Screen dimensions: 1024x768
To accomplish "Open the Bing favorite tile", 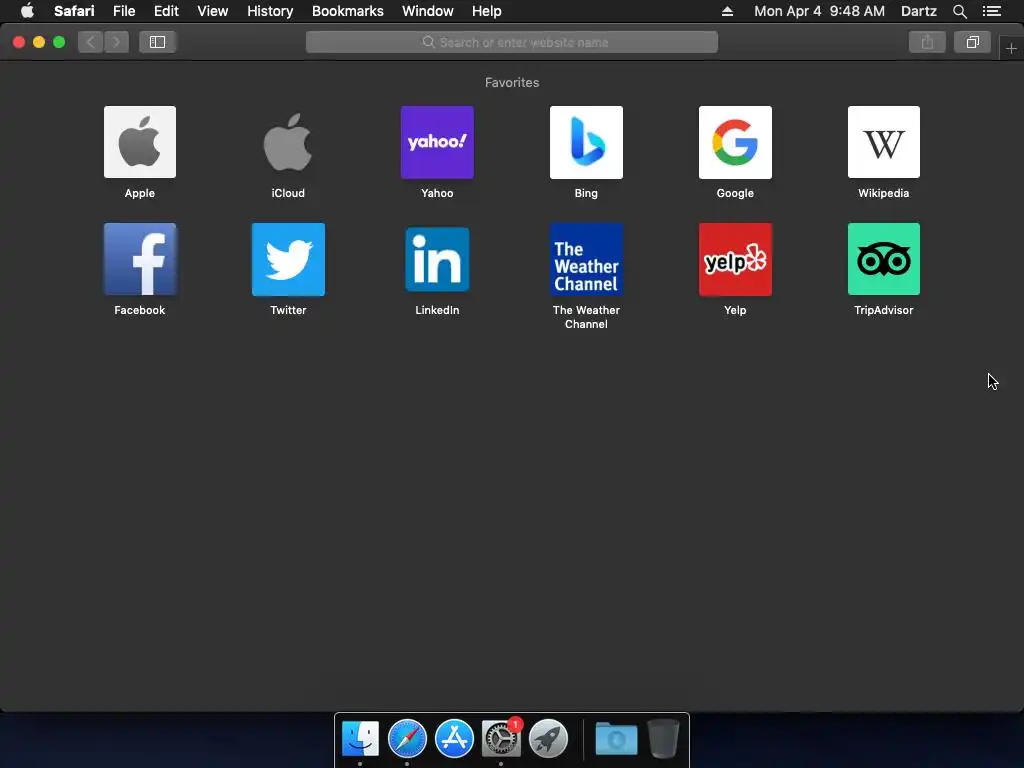I will coord(586,142).
